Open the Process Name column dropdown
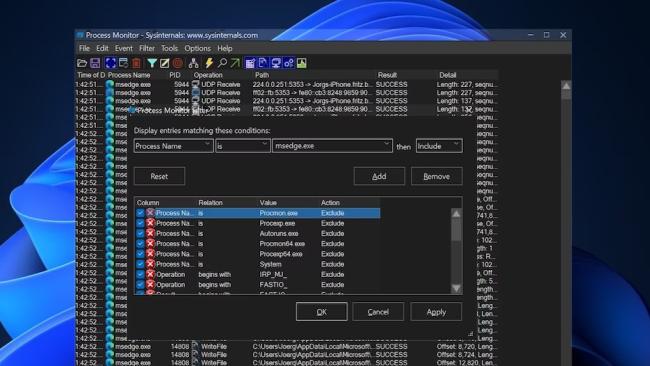Screen dimensions: 650x366 click(173, 146)
